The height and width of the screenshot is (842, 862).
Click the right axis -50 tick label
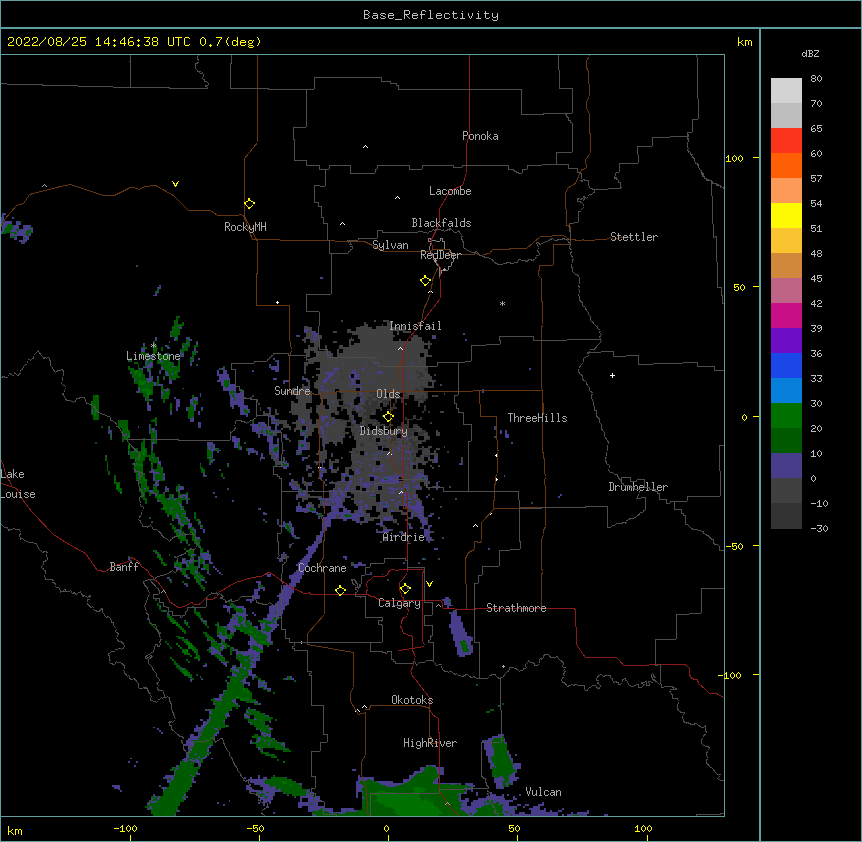[734, 546]
